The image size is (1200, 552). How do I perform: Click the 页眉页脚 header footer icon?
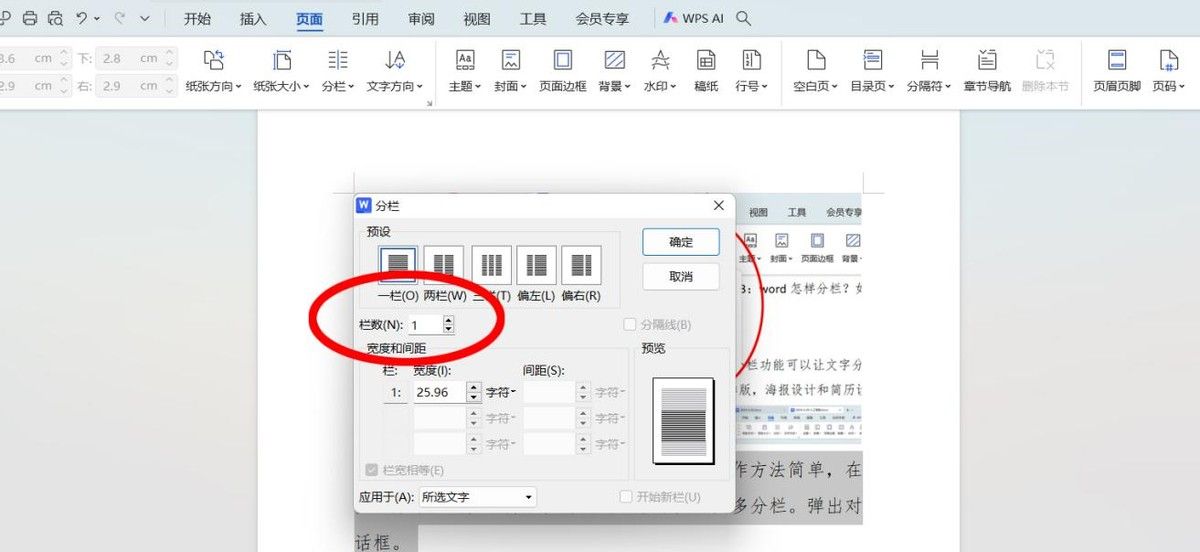click(1117, 72)
